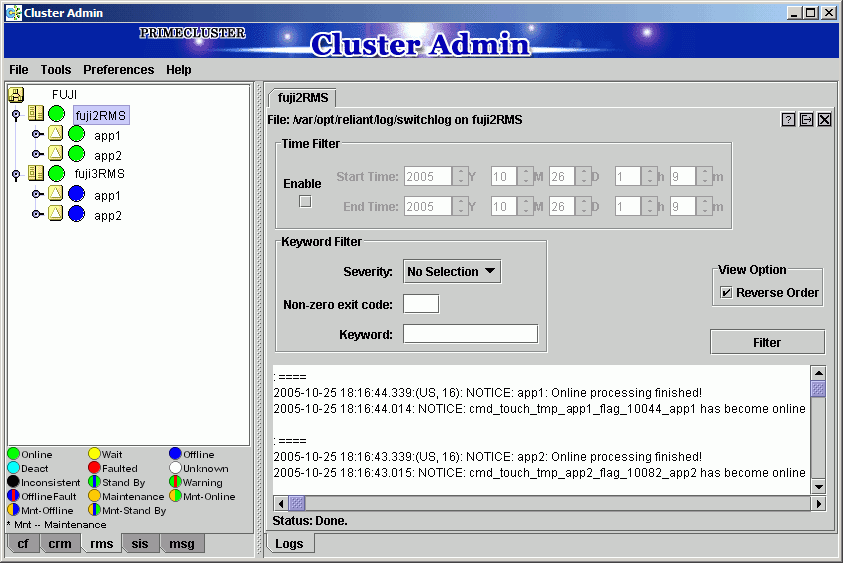
Task: Collapse the fuji2RMS tree node
Action: 16,115
